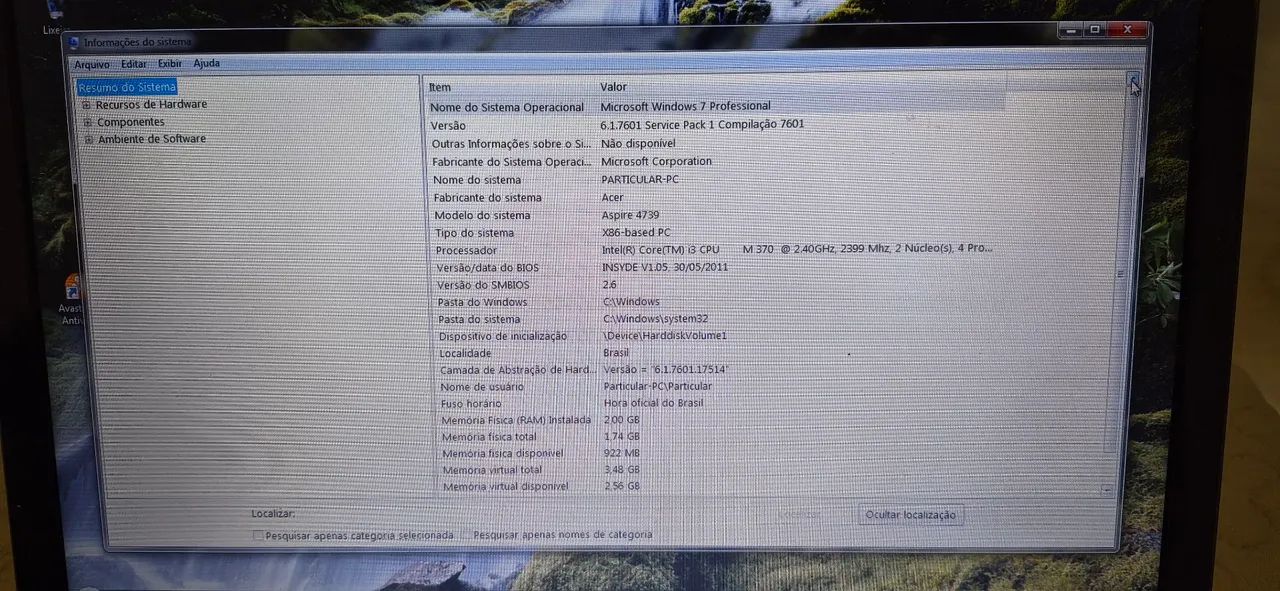
Task: Click the value INSYDE V1.05, 30/05/2011
Action: (x=665, y=268)
